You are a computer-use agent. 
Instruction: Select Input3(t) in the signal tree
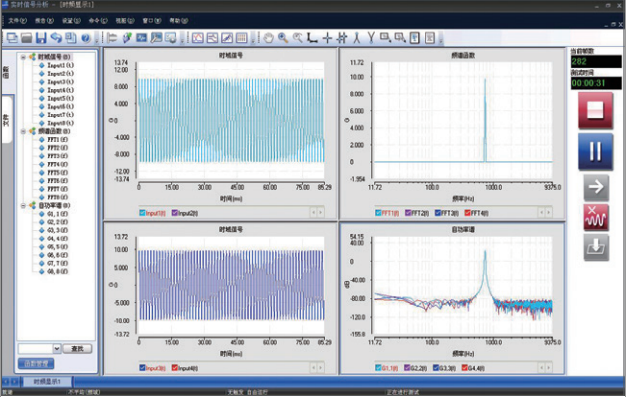[60, 82]
